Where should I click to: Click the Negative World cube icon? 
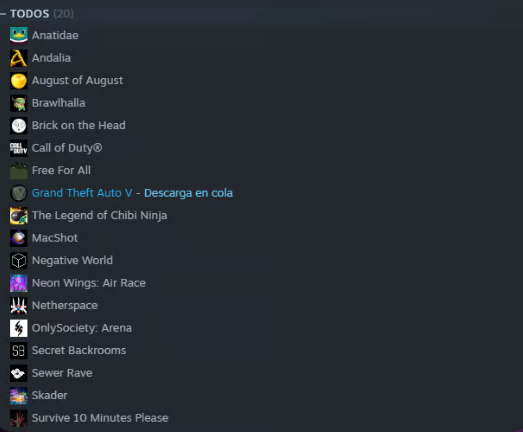[19, 261]
